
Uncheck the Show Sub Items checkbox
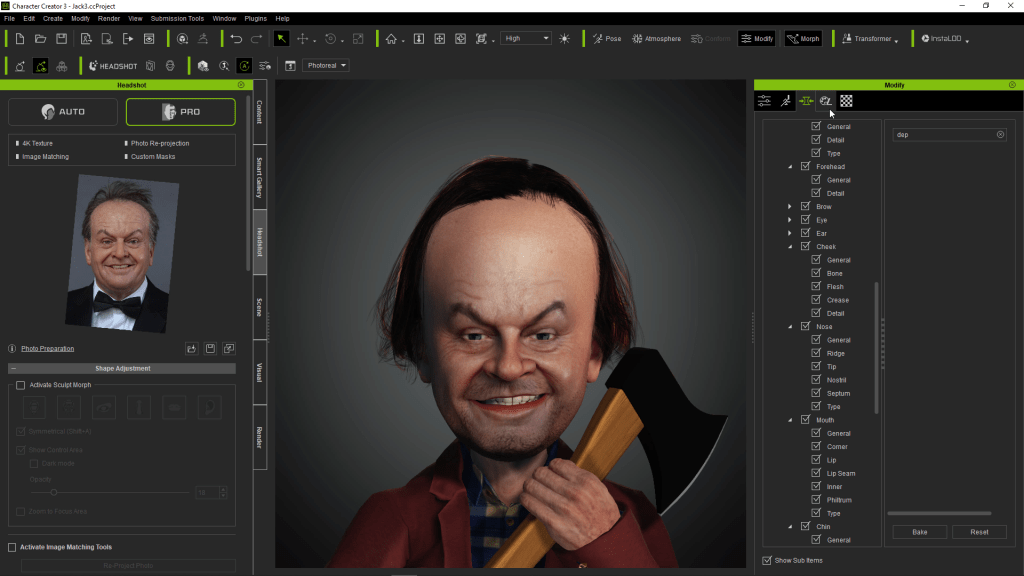[767, 560]
